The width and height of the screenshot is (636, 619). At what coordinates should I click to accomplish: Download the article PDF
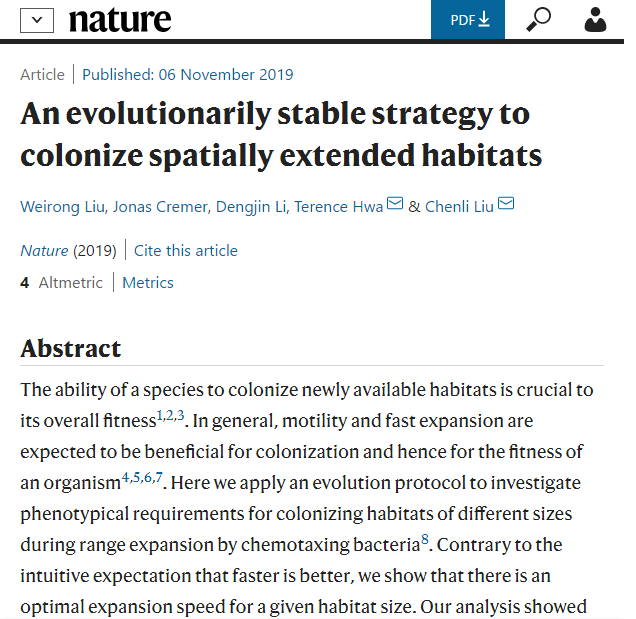coord(468,19)
